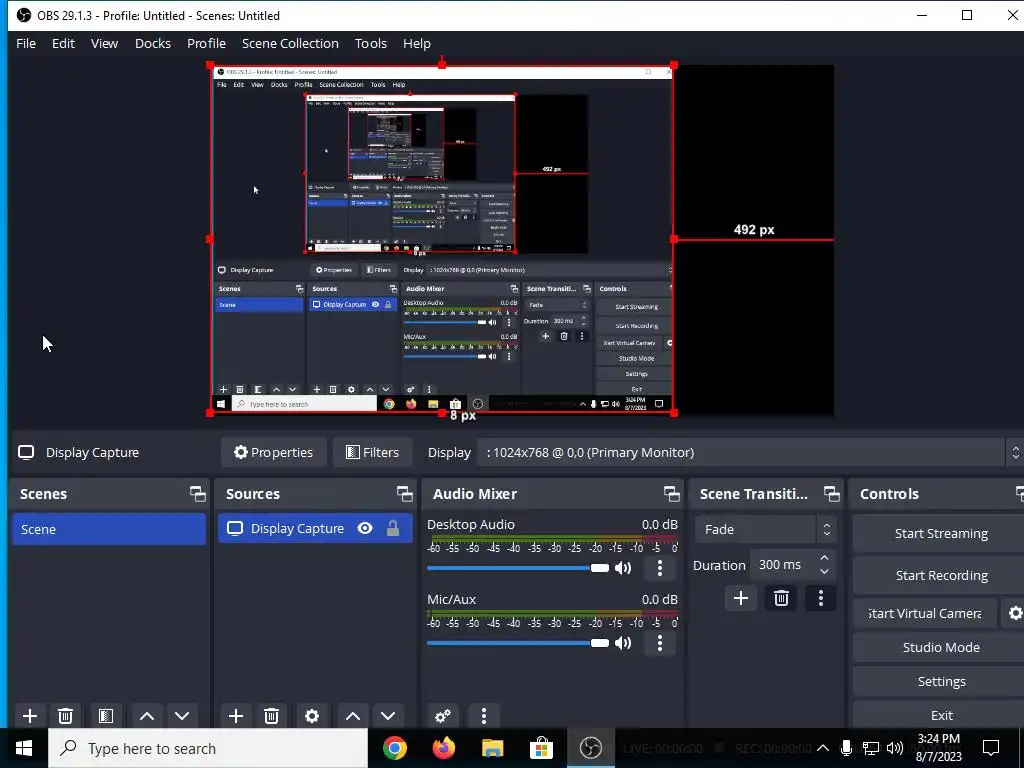Open the Help menu

point(417,43)
